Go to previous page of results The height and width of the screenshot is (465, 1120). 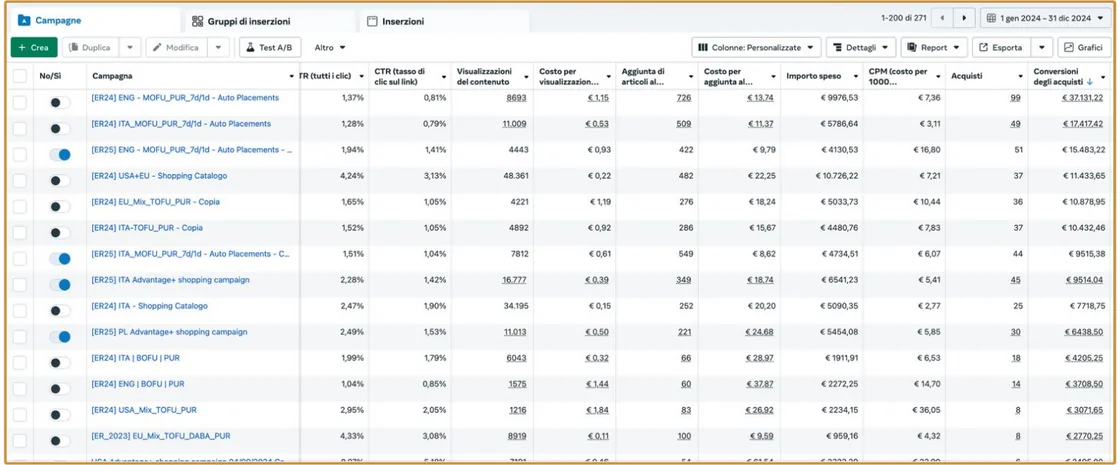click(x=944, y=19)
